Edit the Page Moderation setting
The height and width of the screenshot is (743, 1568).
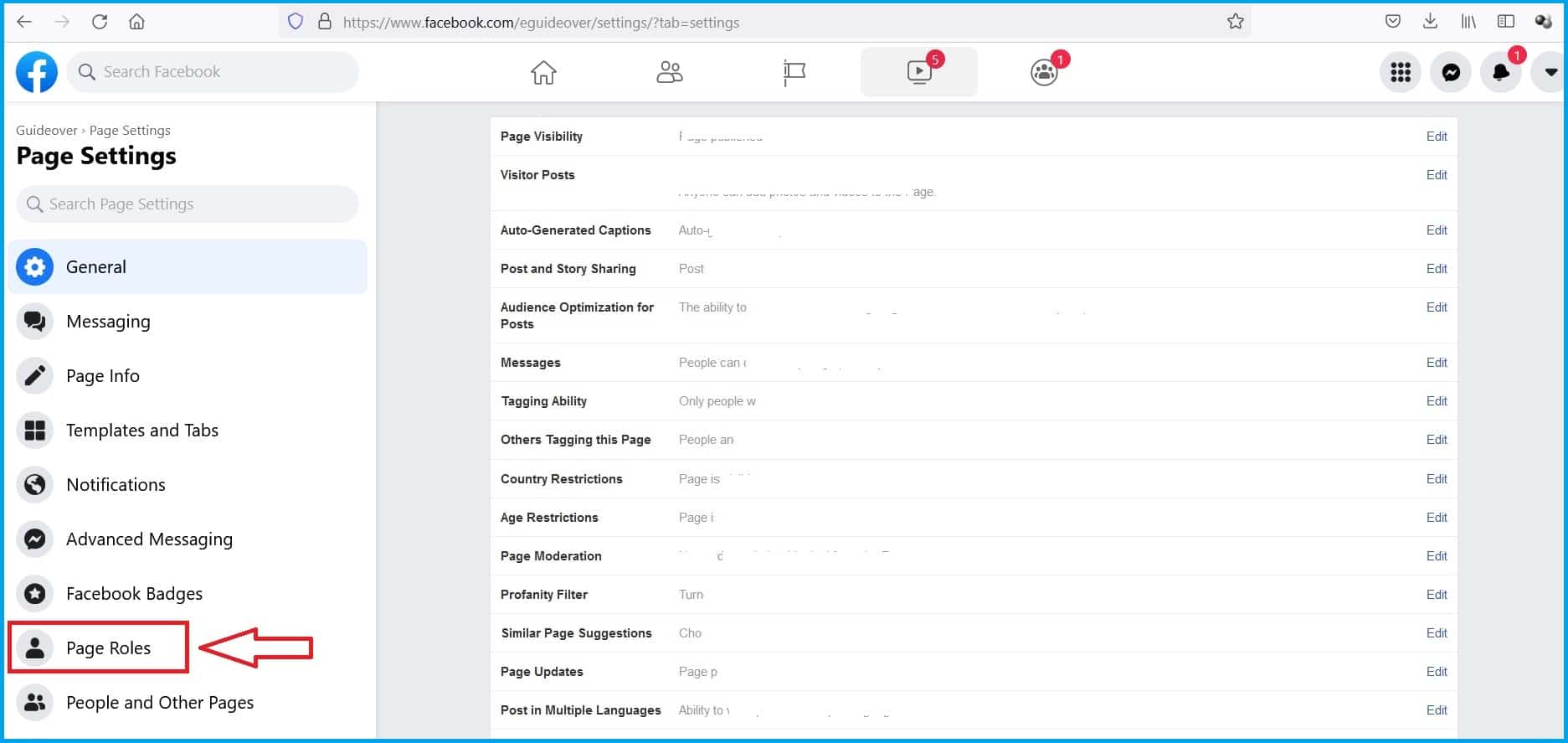(x=1437, y=556)
